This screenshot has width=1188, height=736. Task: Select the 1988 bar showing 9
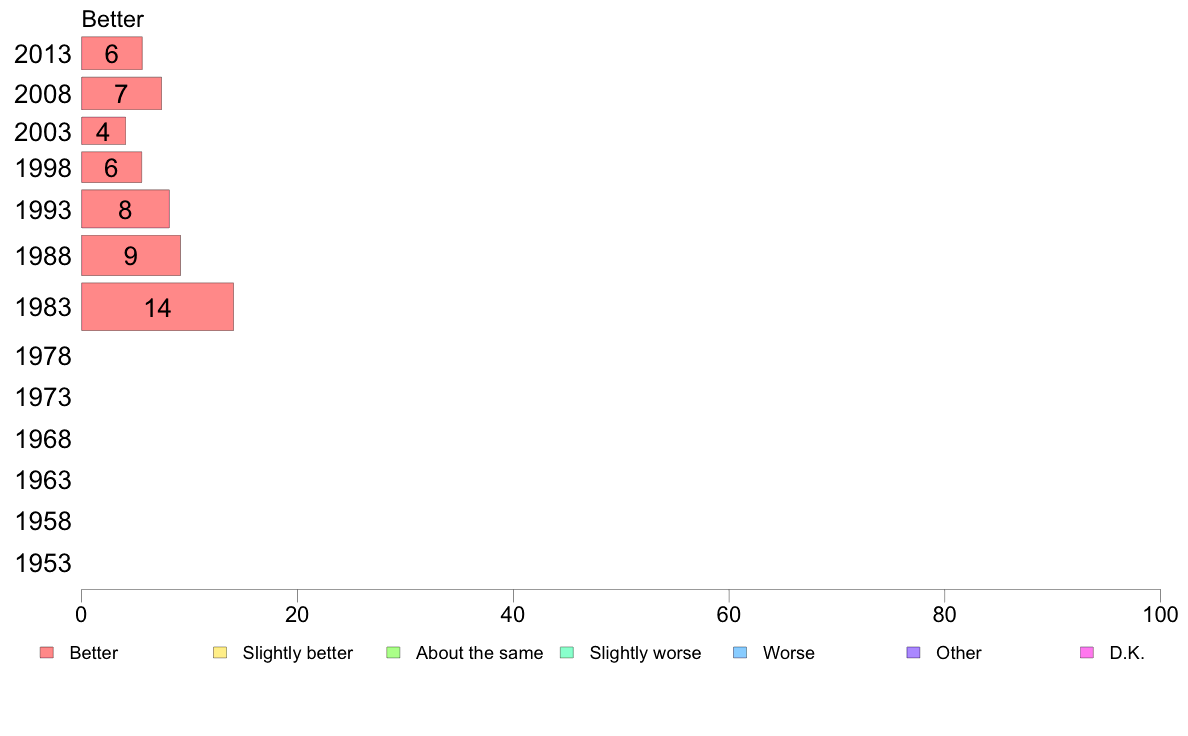pos(131,255)
